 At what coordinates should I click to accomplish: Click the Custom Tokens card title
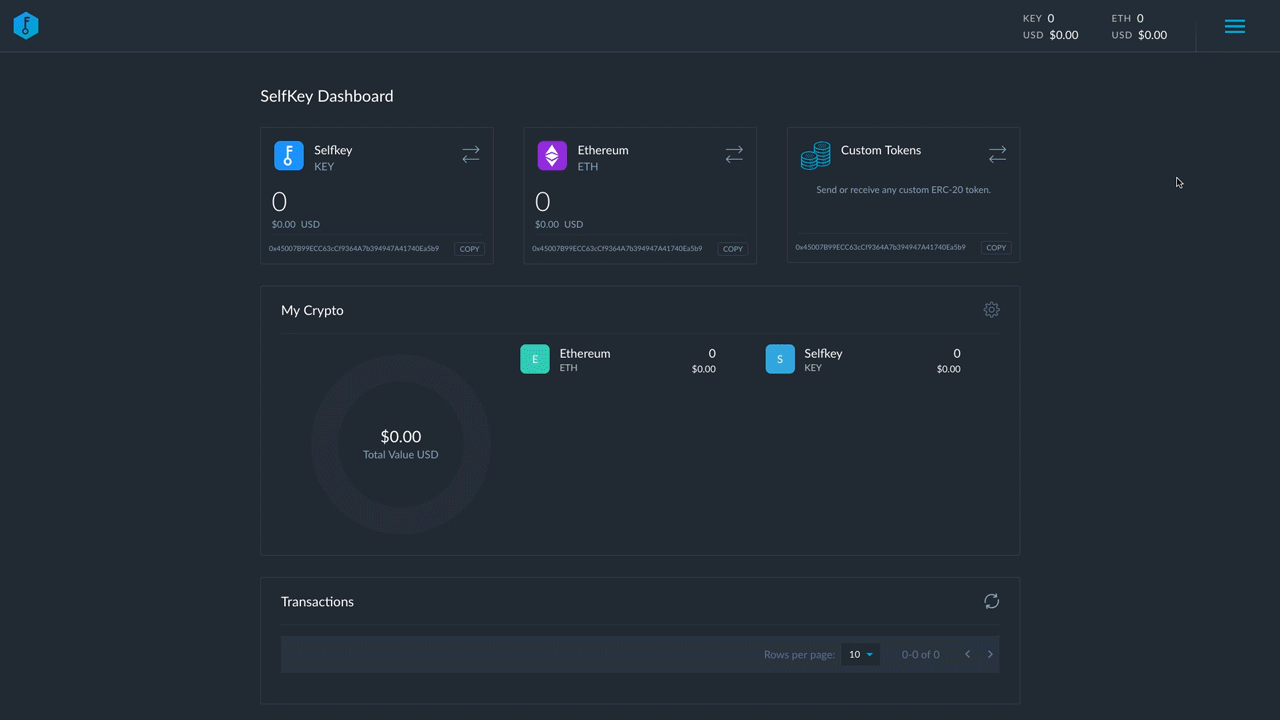[881, 150]
